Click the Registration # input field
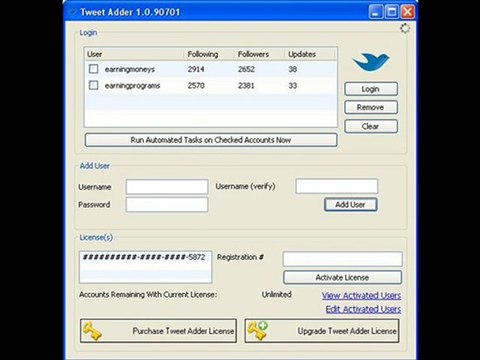This screenshot has height=360, width=480. pyautogui.click(x=342, y=259)
